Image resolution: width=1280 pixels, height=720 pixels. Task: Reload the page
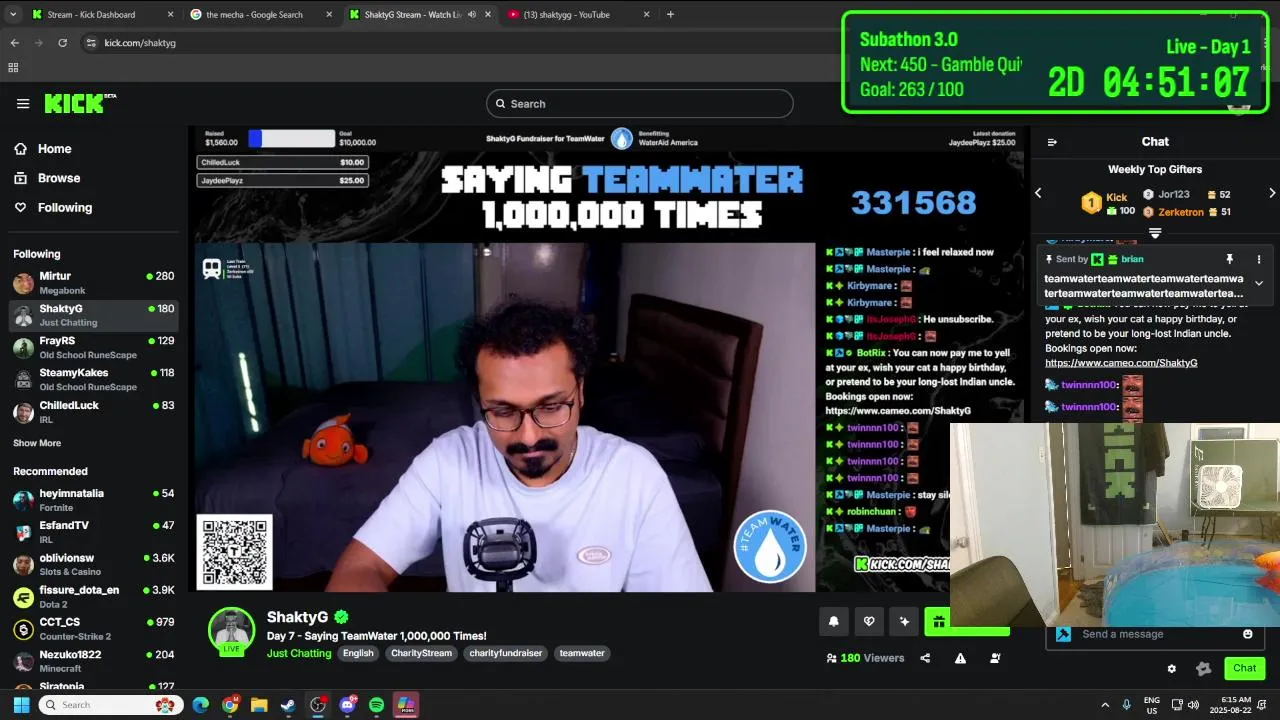tap(62, 43)
